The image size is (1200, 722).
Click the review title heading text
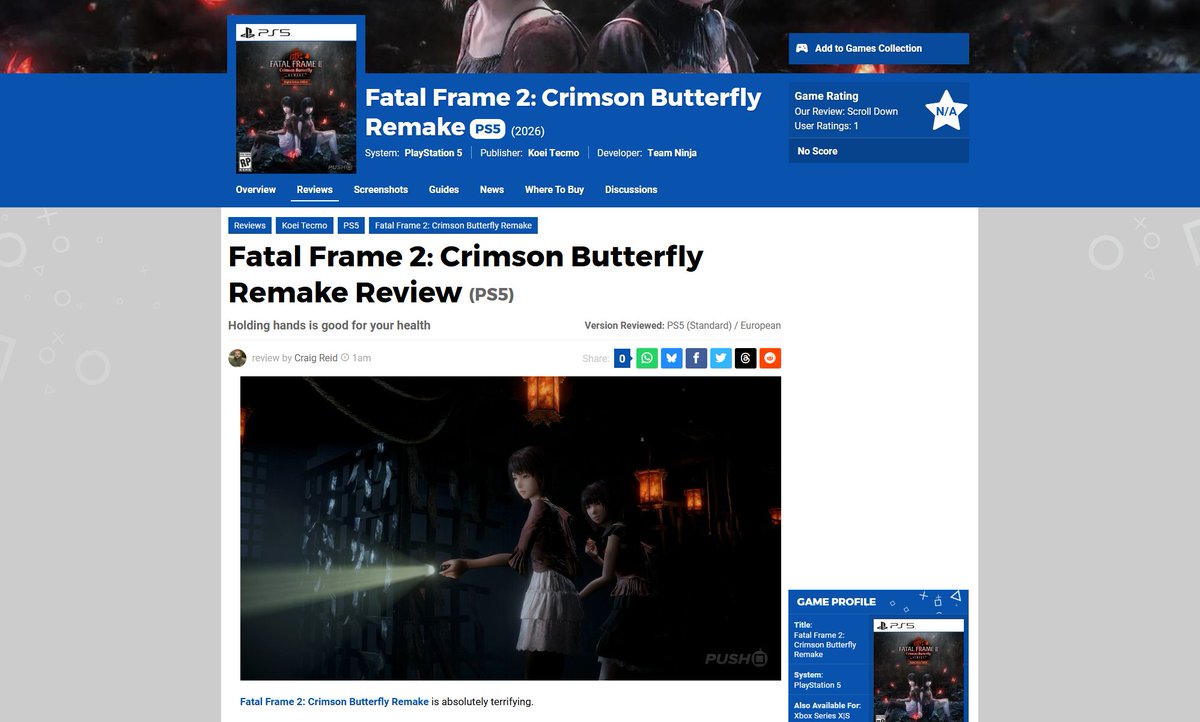(x=466, y=274)
